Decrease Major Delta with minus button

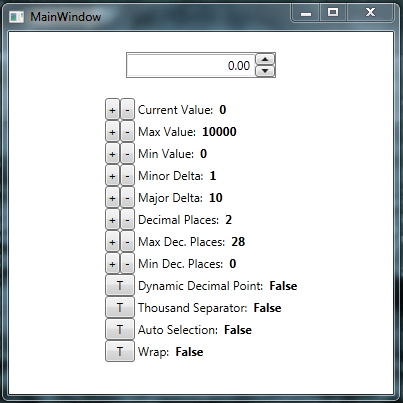(x=127, y=197)
